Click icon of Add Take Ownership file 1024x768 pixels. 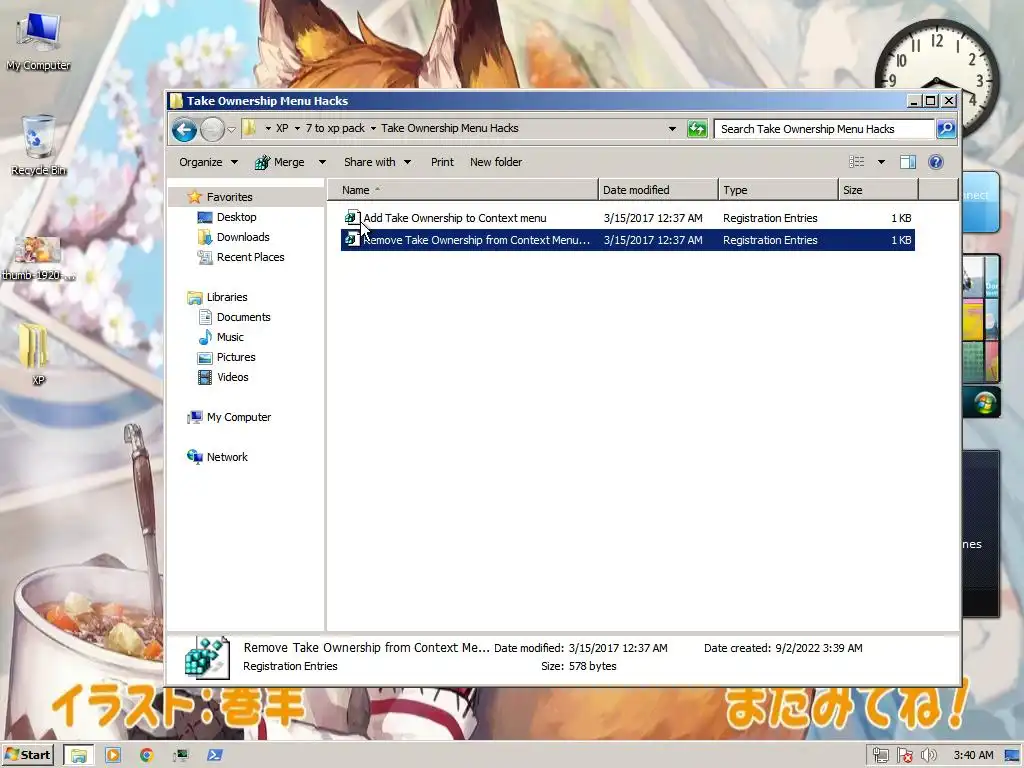352,217
